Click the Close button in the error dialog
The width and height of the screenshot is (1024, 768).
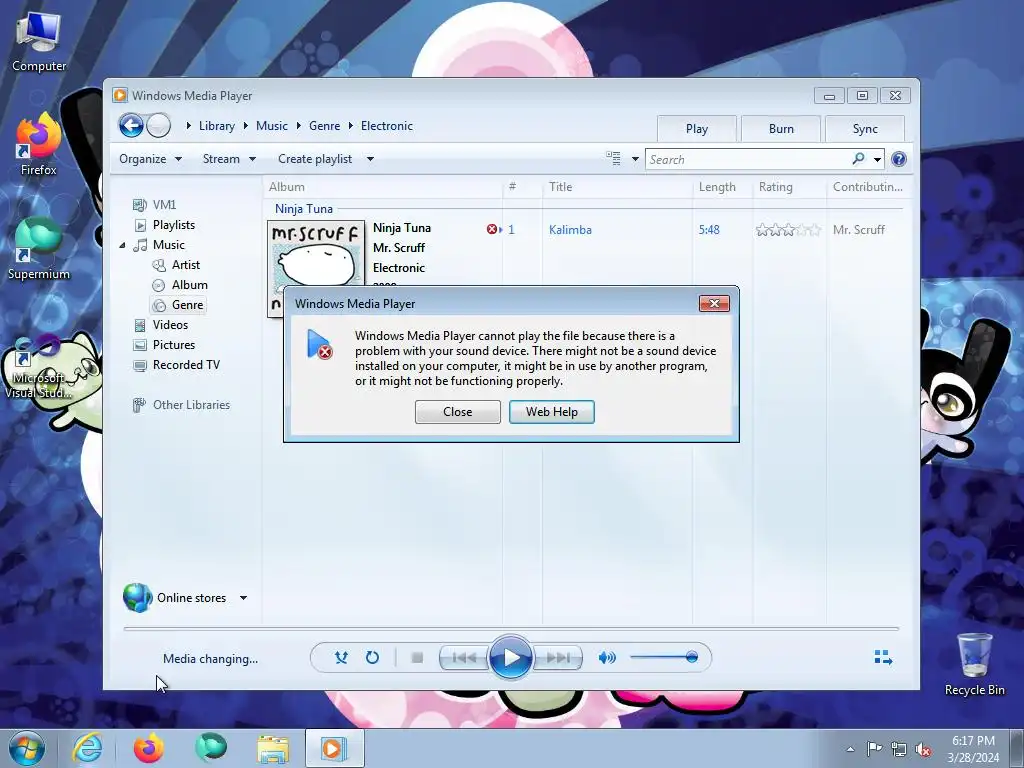[458, 412]
